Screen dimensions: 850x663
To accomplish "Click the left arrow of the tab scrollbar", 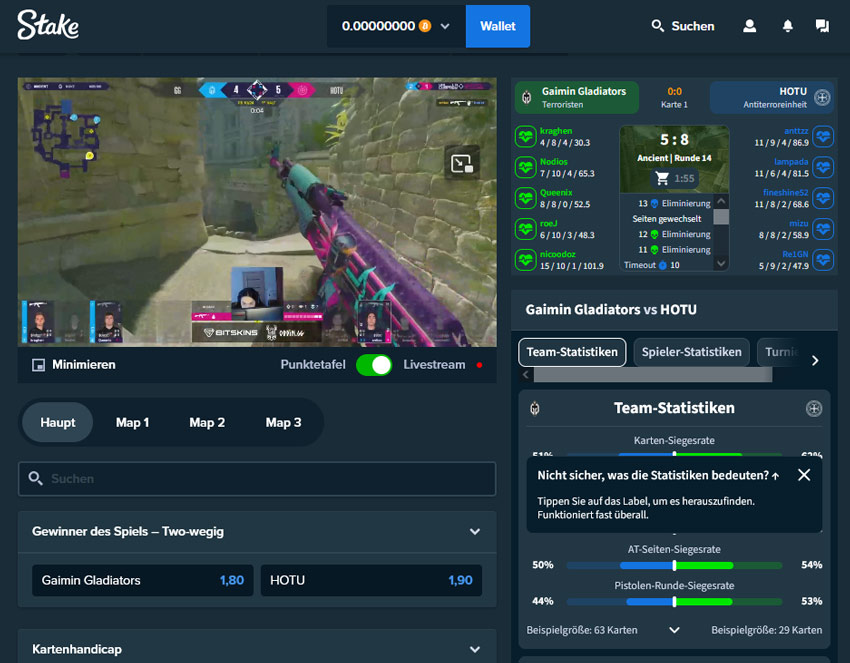I will [525, 375].
